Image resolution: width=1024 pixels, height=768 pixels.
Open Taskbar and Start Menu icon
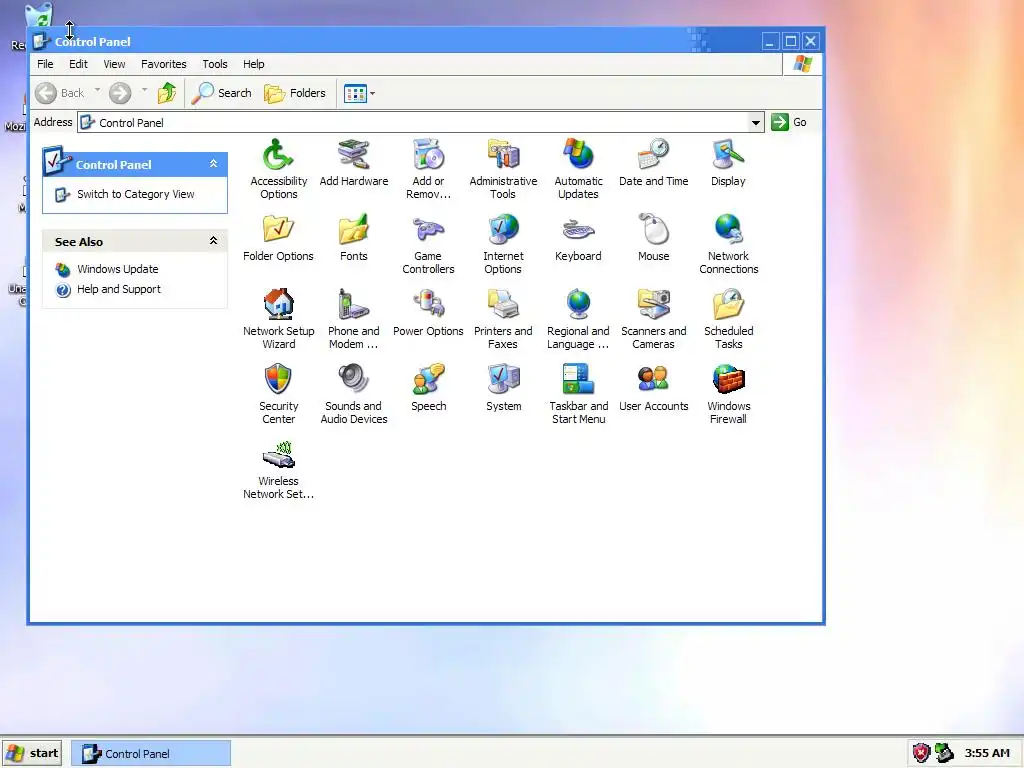[x=578, y=394]
